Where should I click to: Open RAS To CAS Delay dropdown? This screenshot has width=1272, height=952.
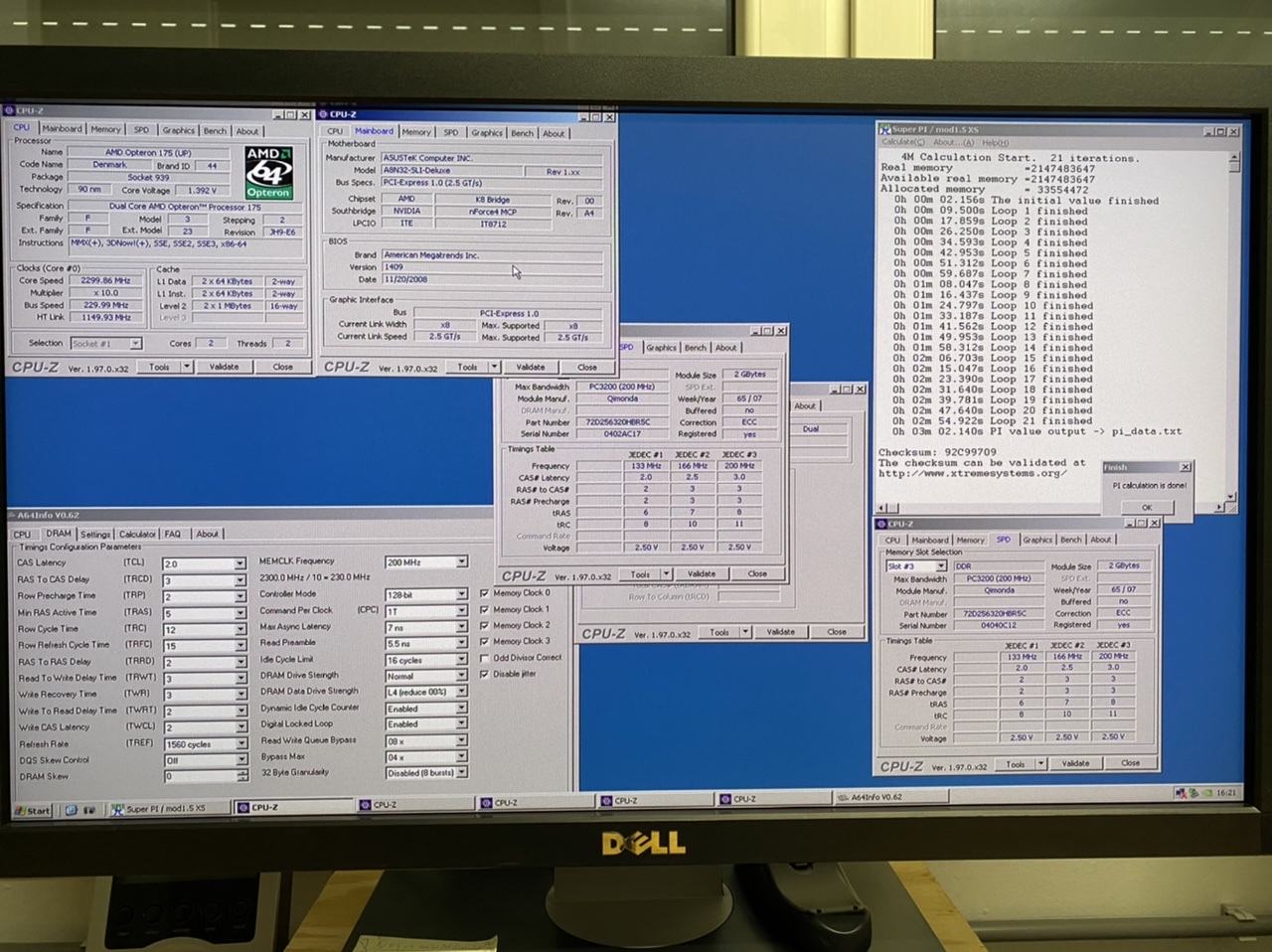[x=239, y=580]
